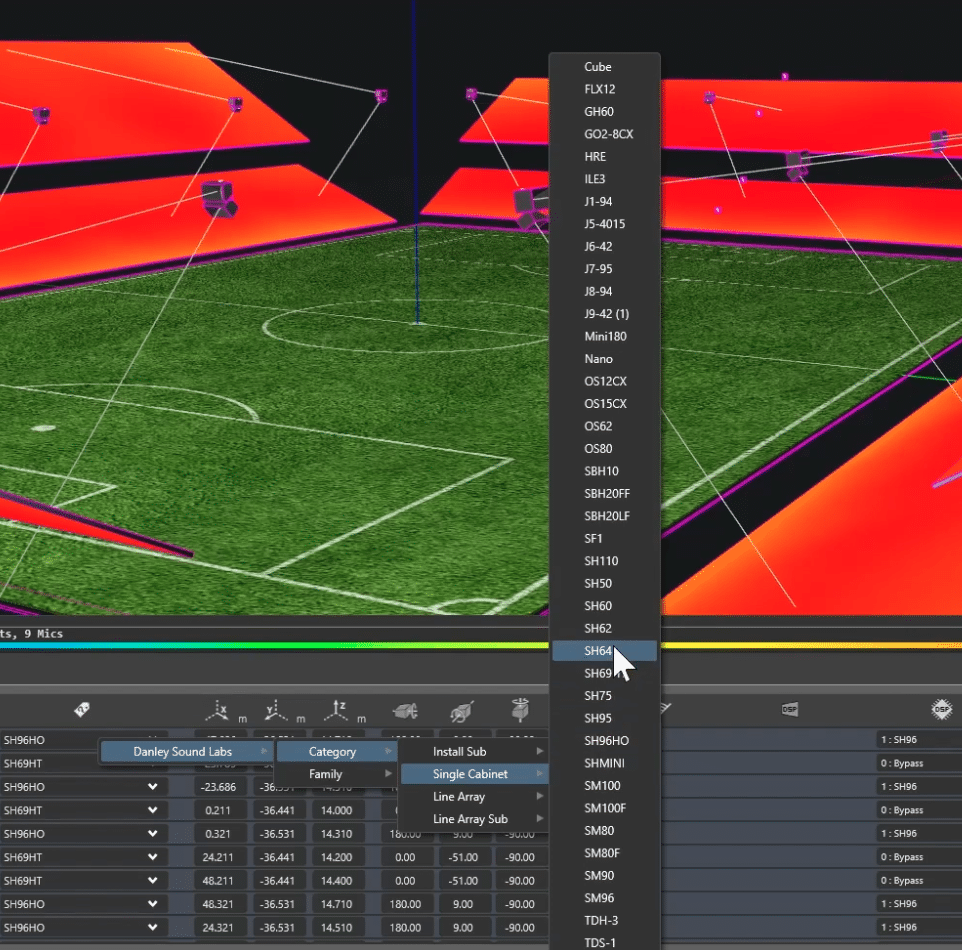The height and width of the screenshot is (950, 962).
Task: Click the 180.00 rotation in the 48.321 row
Action: pos(405,903)
